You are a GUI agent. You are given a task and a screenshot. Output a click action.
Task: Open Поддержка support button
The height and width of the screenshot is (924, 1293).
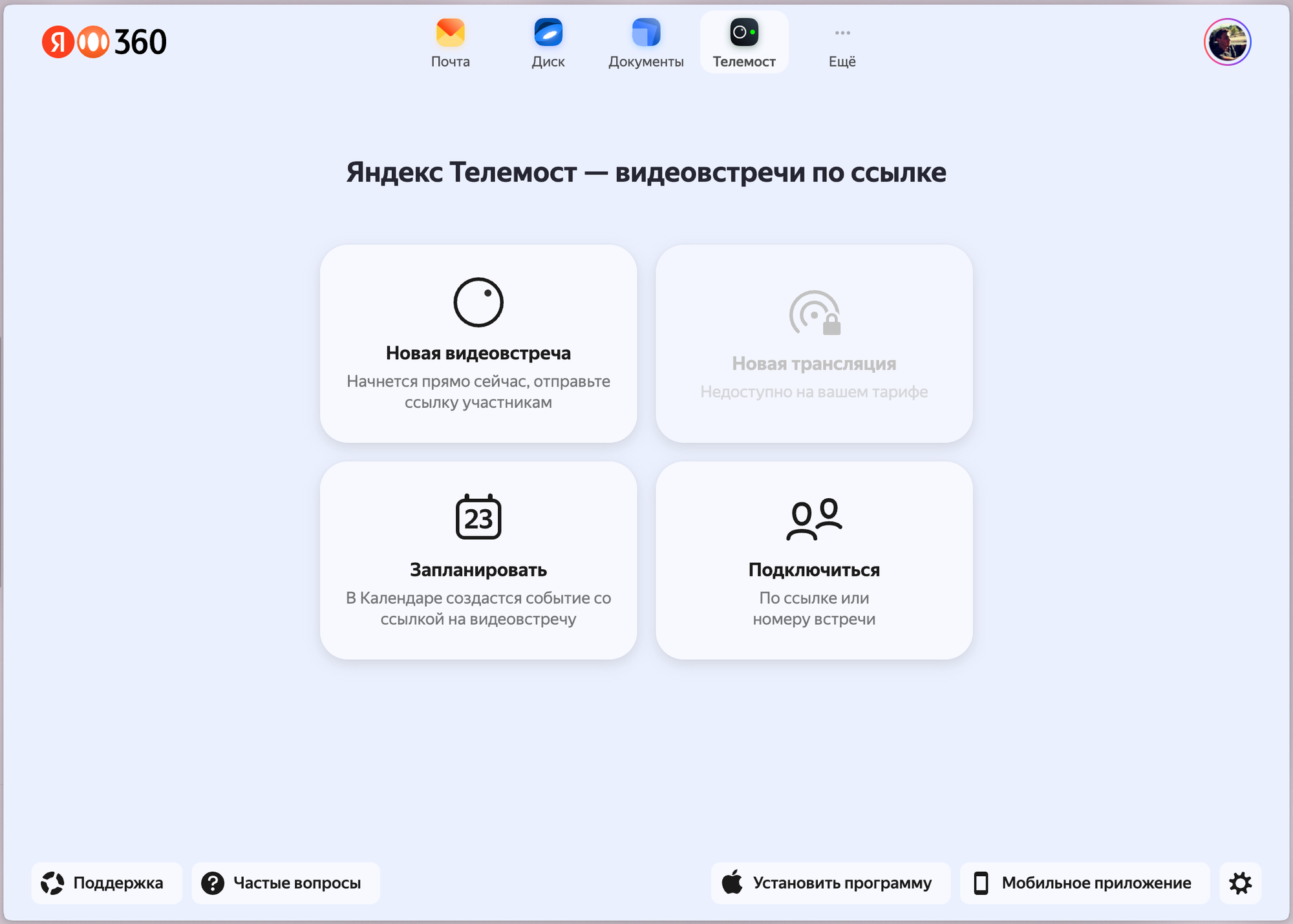pyautogui.click(x=107, y=883)
